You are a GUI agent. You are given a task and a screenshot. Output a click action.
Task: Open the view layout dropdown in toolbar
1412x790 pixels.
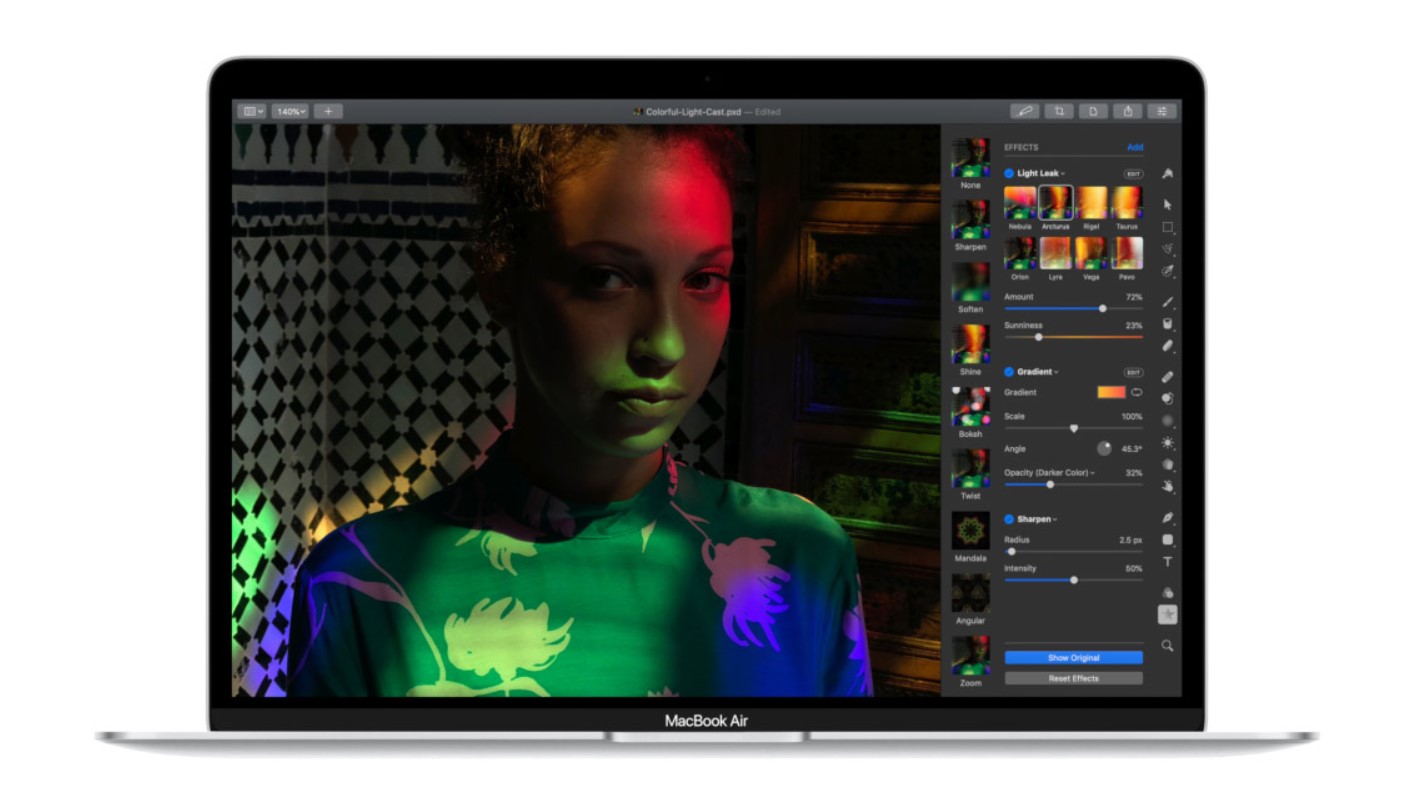pyautogui.click(x=252, y=111)
